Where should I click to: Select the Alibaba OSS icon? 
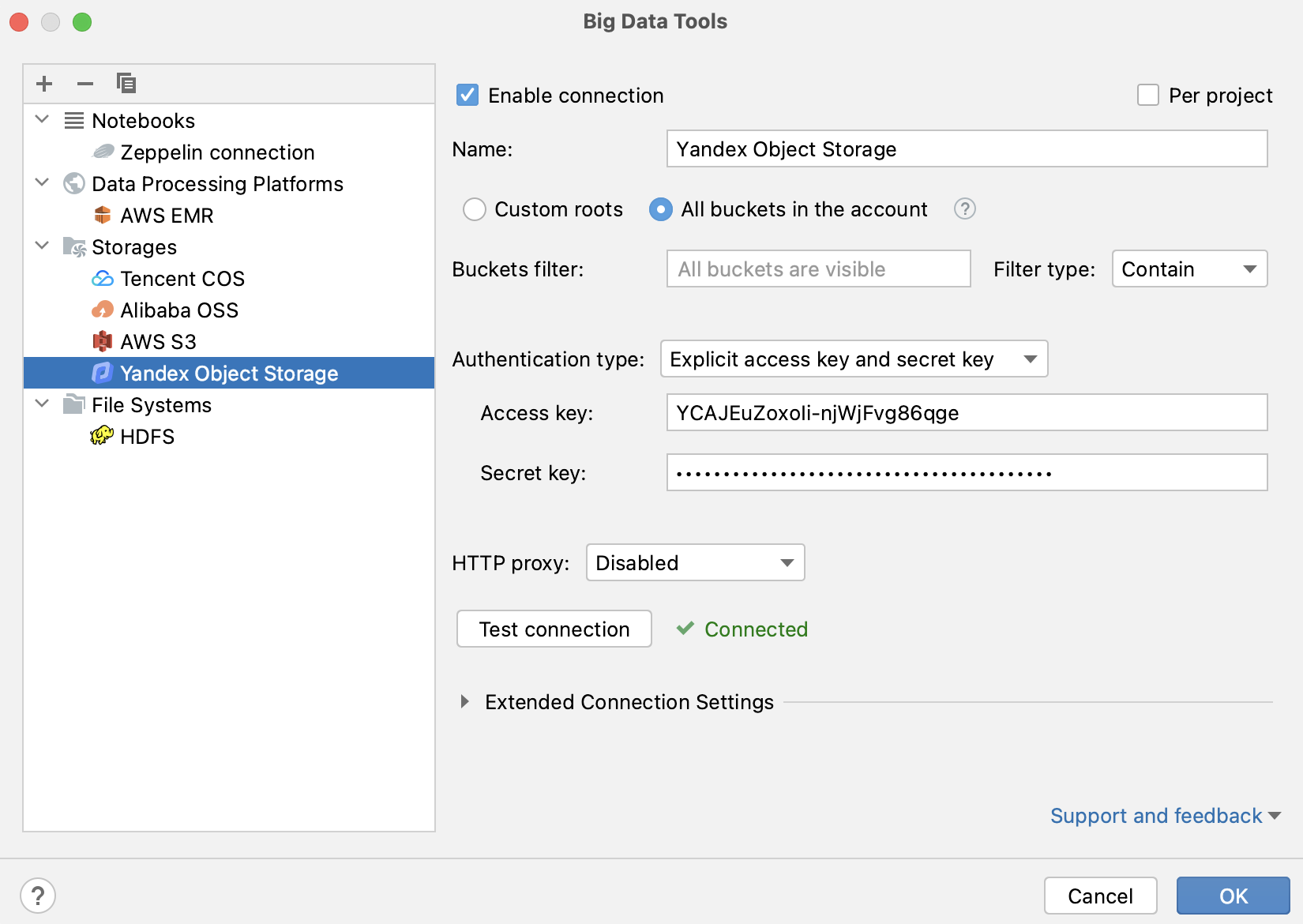[x=103, y=310]
